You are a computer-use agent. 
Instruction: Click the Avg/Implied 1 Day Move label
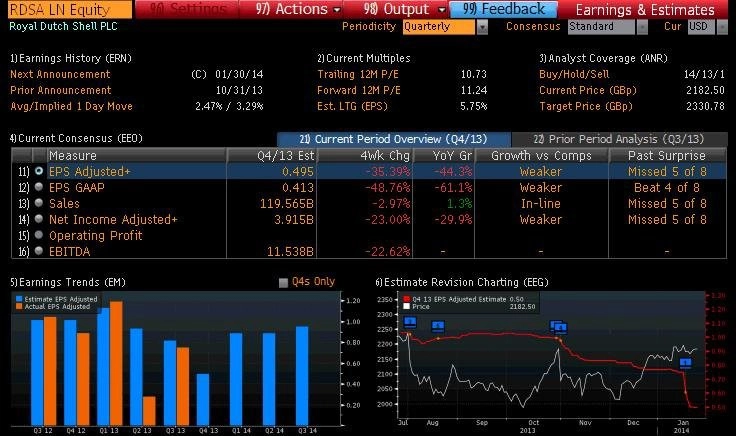coord(71,106)
